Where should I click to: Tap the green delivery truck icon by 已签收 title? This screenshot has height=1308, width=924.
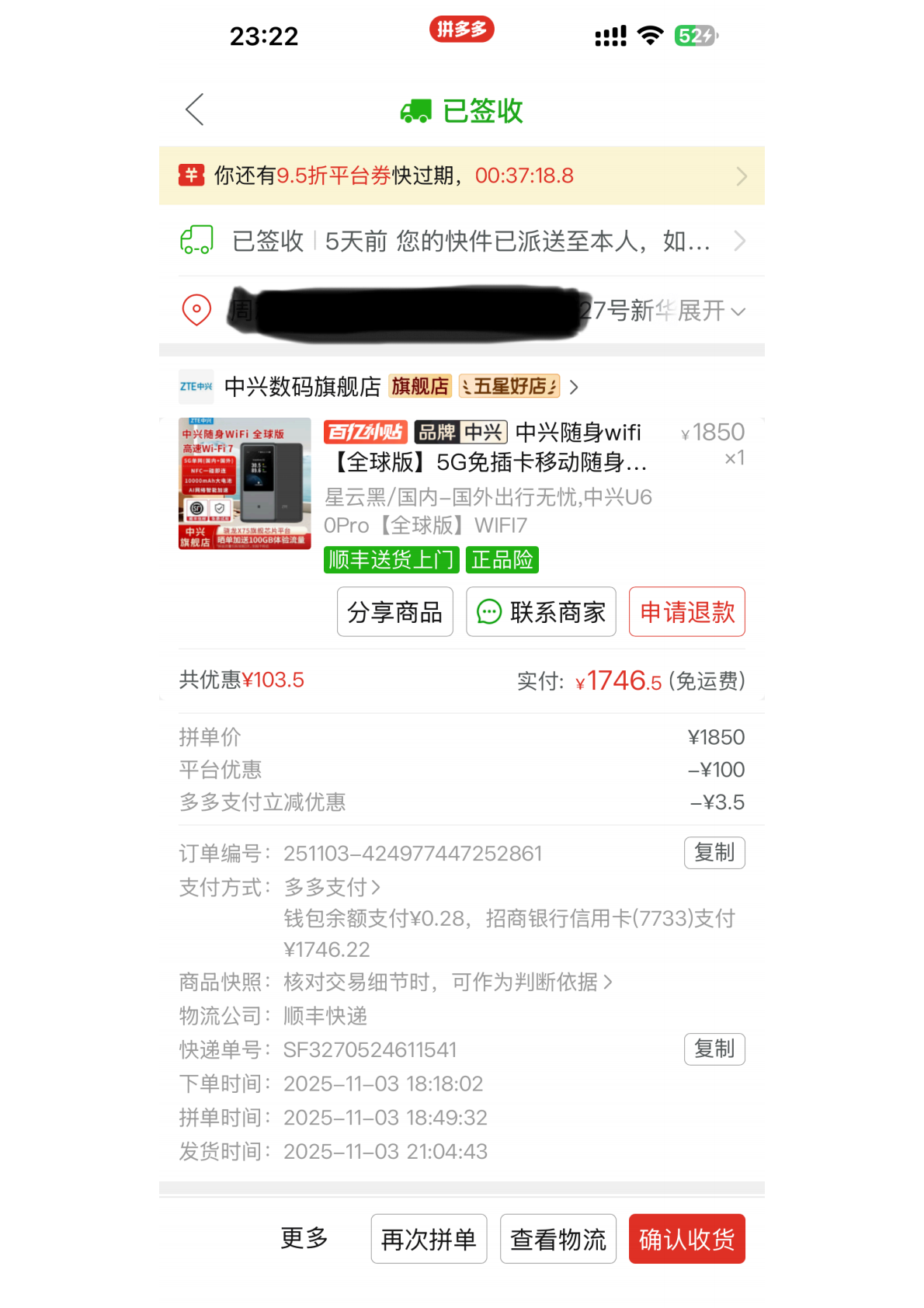click(416, 111)
